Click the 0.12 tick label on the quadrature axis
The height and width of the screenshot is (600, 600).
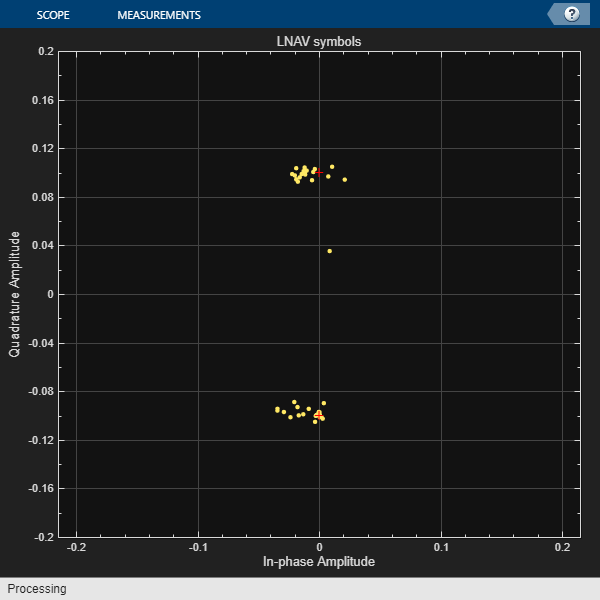(42, 149)
